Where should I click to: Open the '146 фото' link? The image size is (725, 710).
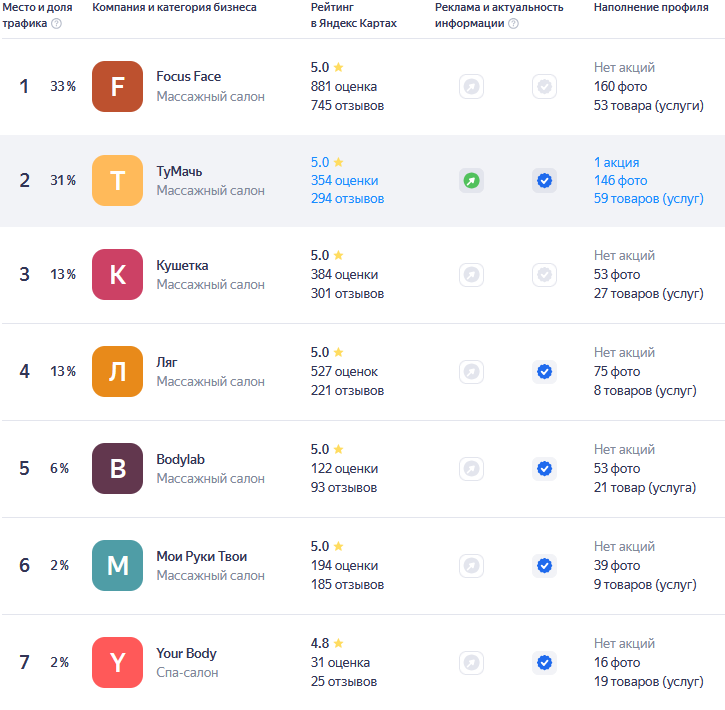620,181
